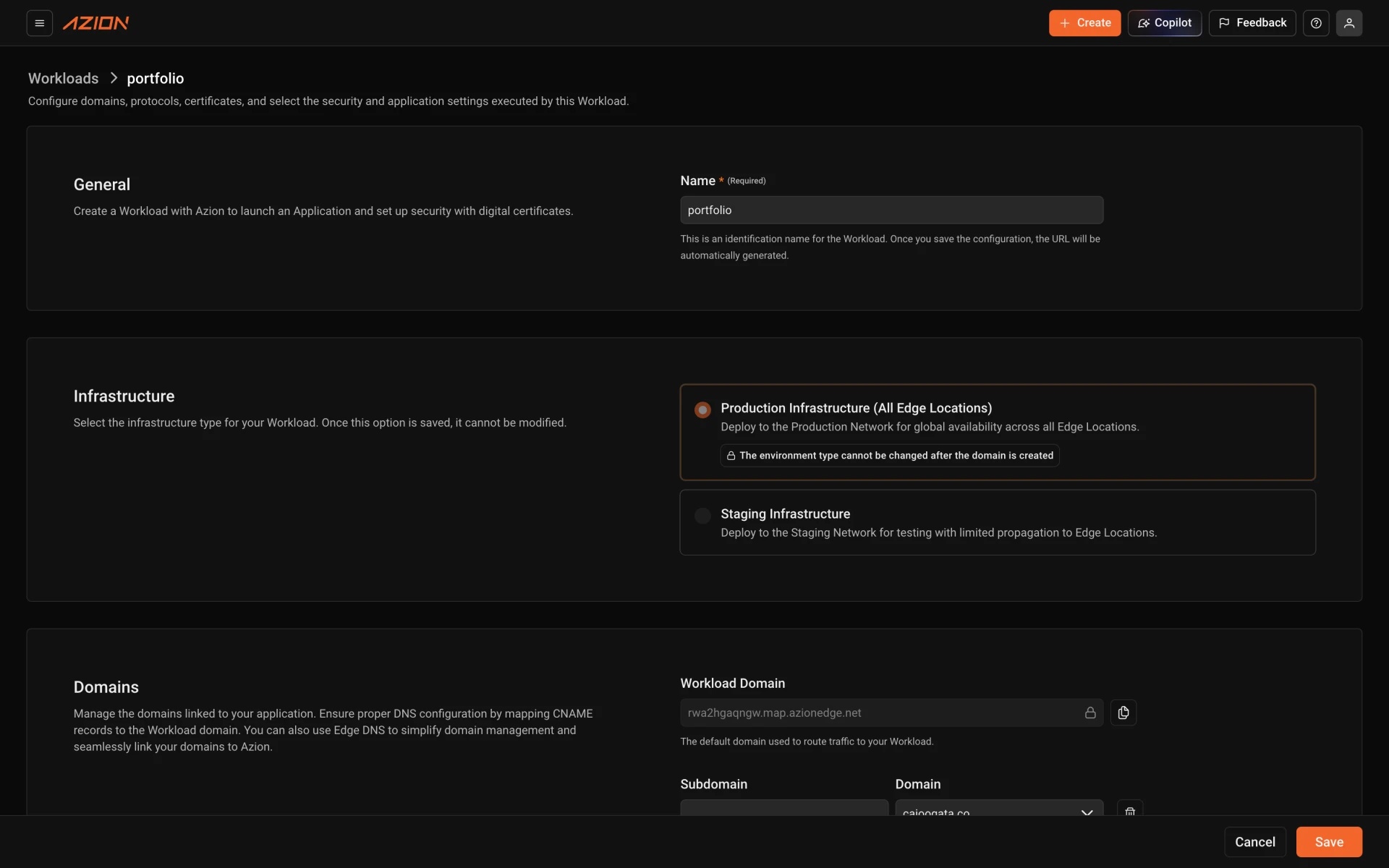Screen dimensions: 1389x868
Task: Cancel editing the workload
Action: pyautogui.click(x=1255, y=842)
